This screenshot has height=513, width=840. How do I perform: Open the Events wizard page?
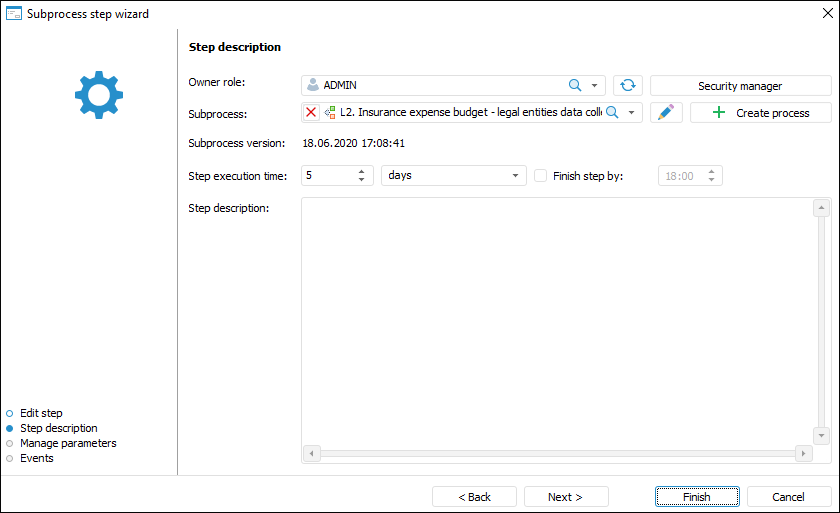(x=37, y=458)
